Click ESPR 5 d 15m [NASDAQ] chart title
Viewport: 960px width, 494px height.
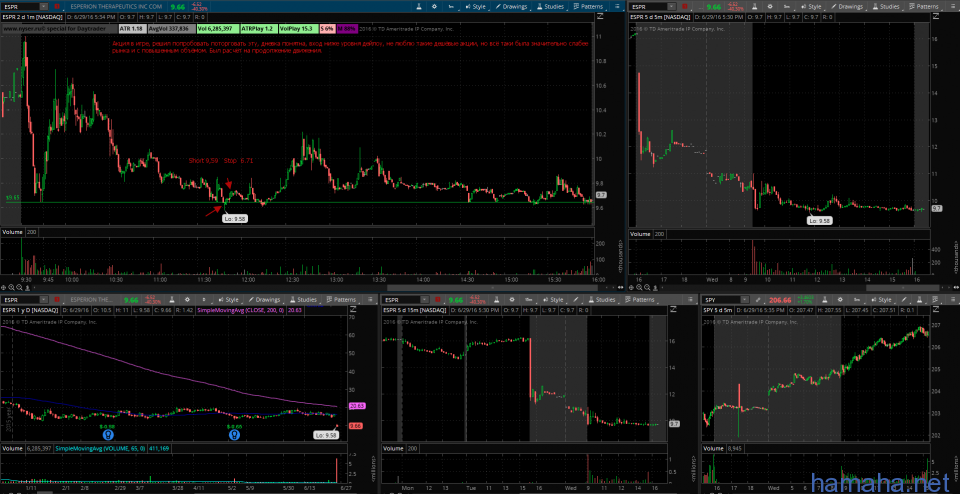coord(414,310)
